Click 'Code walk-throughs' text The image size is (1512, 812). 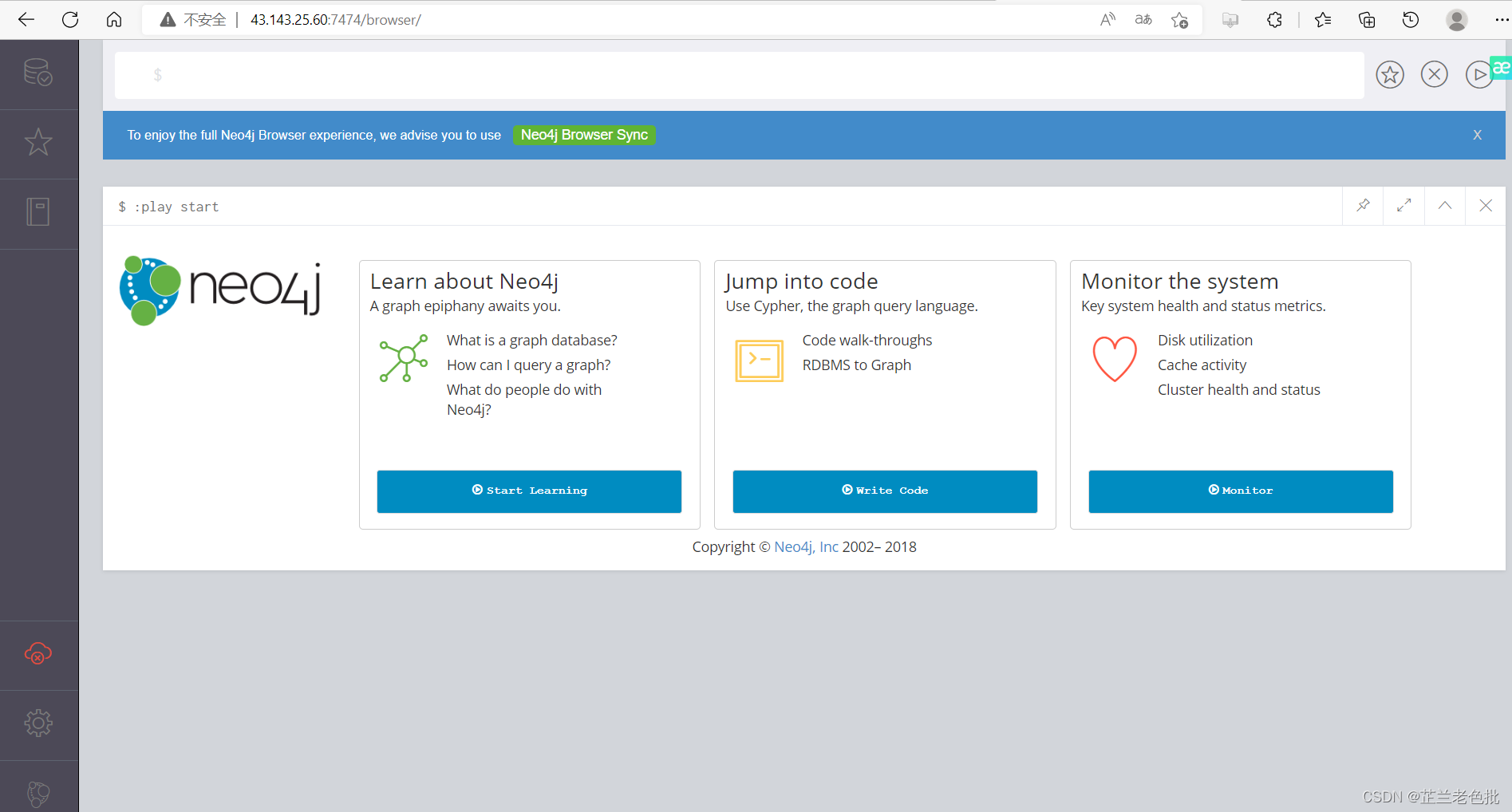(867, 341)
